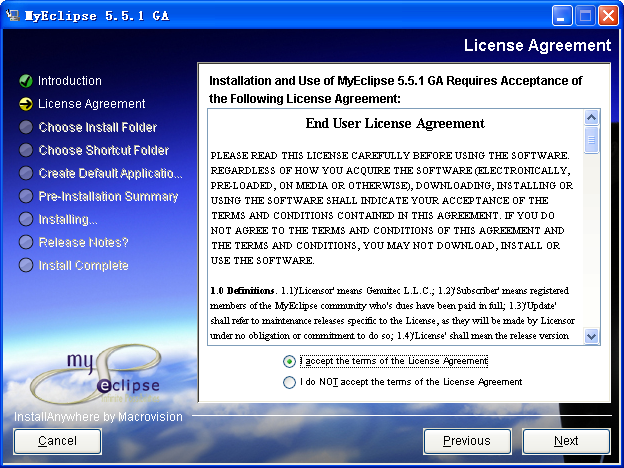This screenshot has width=624, height=468.
Task: Click the green checkmark beside Introduction
Action: pos(26,81)
